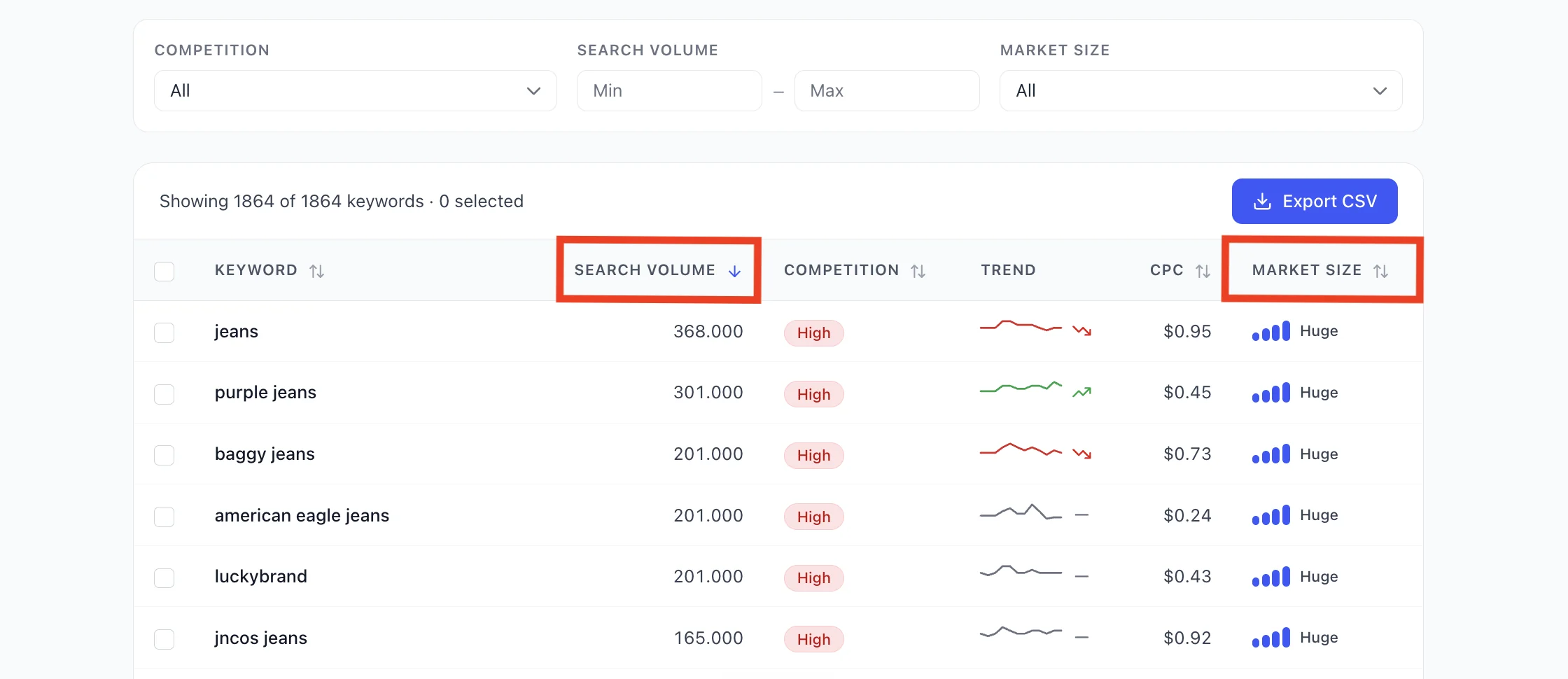The width and height of the screenshot is (1568, 679).
Task: Click the market size bars icon for jeans
Action: pyautogui.click(x=1271, y=331)
